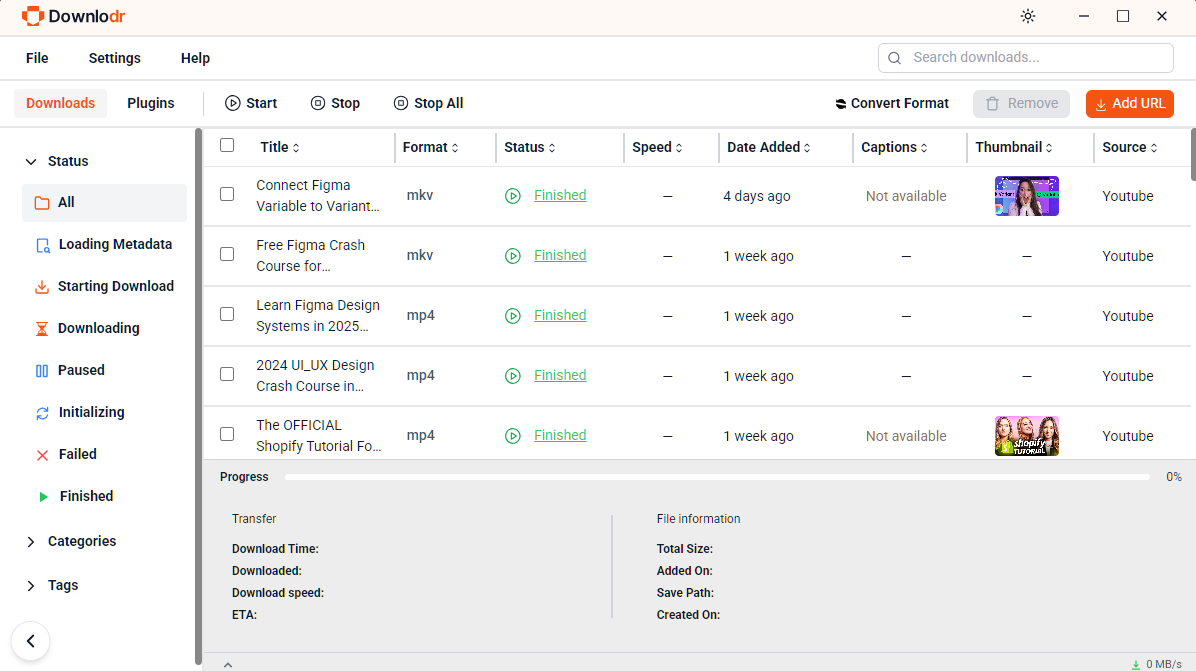Collapse sidebar with the left arrow button
This screenshot has height=671, width=1196.
(x=31, y=641)
